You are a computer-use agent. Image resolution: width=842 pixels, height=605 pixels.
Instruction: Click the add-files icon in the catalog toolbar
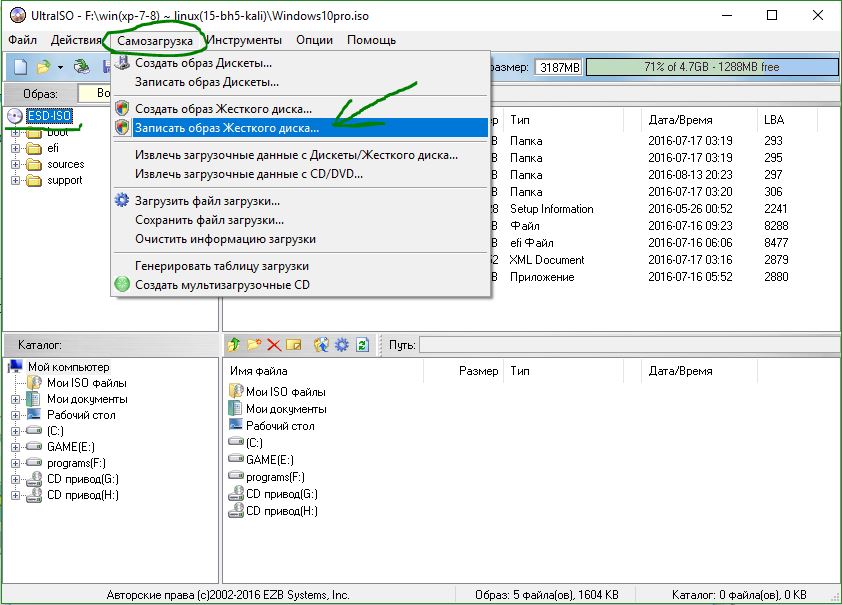[x=321, y=345]
